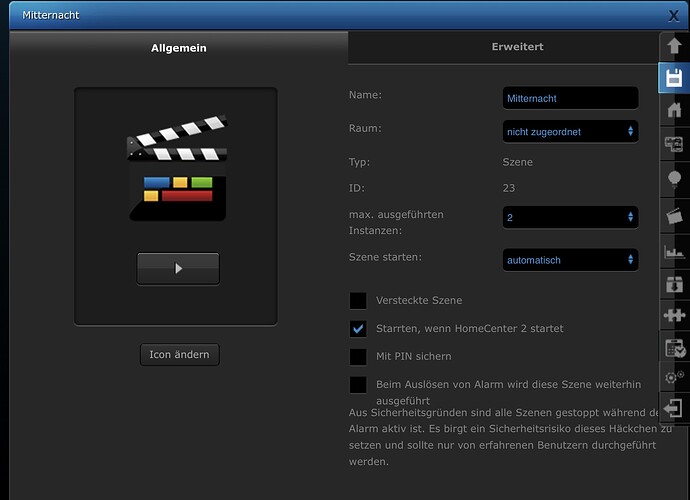Click the up arrow sidebar icon
Image resolution: width=690 pixels, height=500 pixels.
pos(674,46)
